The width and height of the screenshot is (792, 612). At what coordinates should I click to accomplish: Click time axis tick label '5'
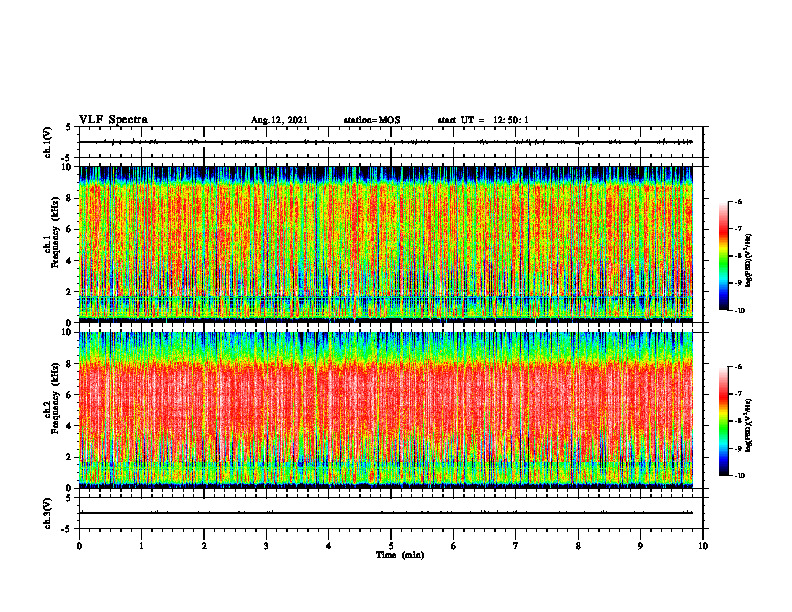coord(391,546)
